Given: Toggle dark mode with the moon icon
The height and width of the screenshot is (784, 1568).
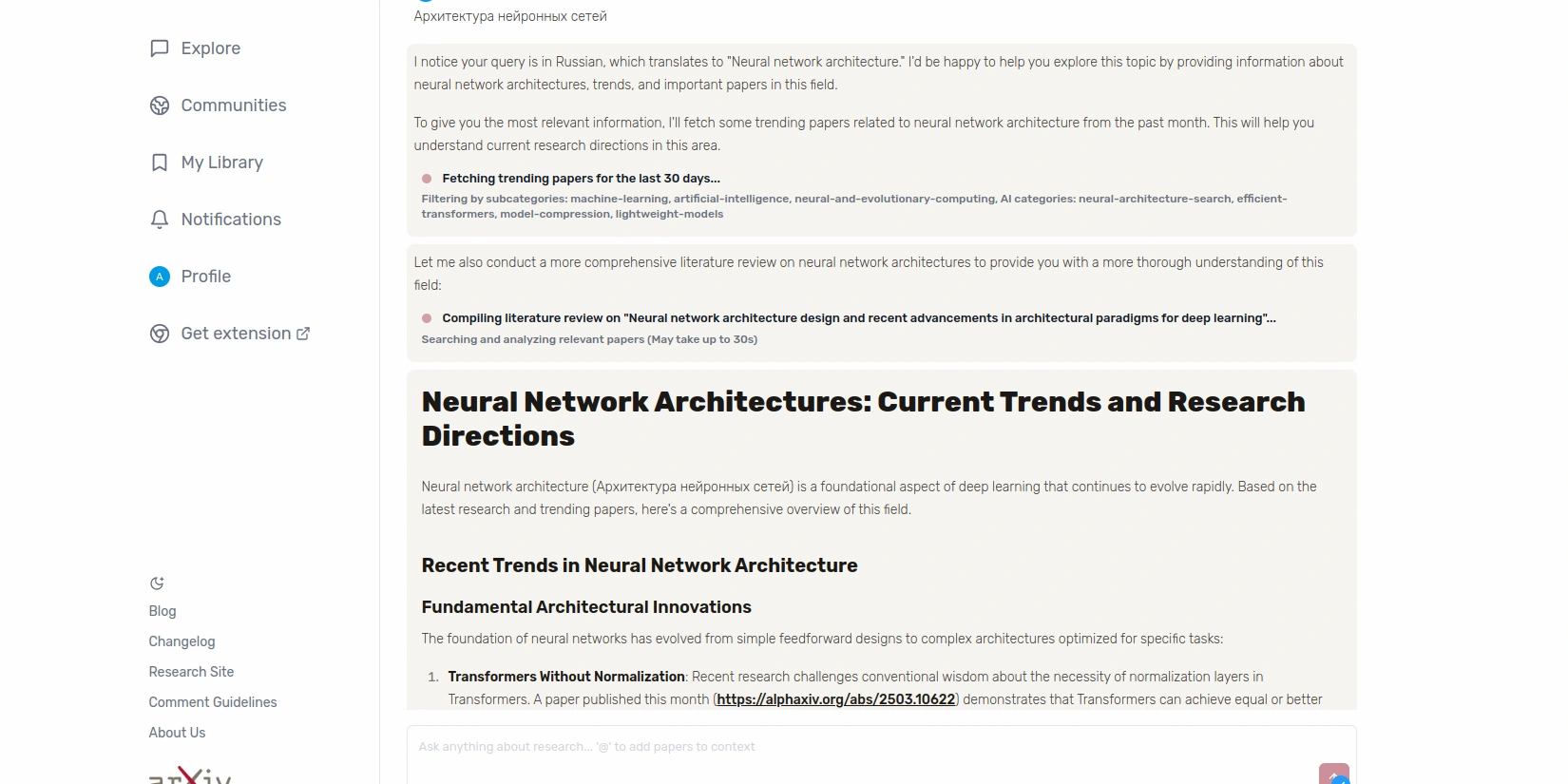Looking at the screenshot, I should pyautogui.click(x=157, y=583).
